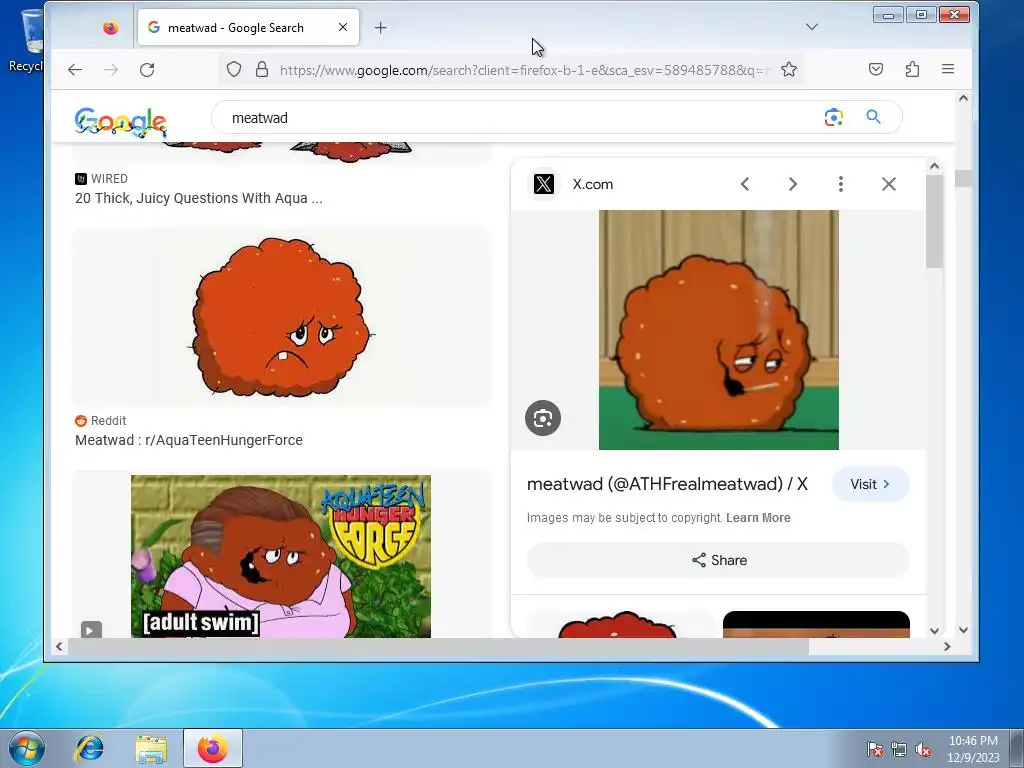Click the preview panel scrollbar thumb
Screen dimensions: 1024x768
tap(935, 222)
